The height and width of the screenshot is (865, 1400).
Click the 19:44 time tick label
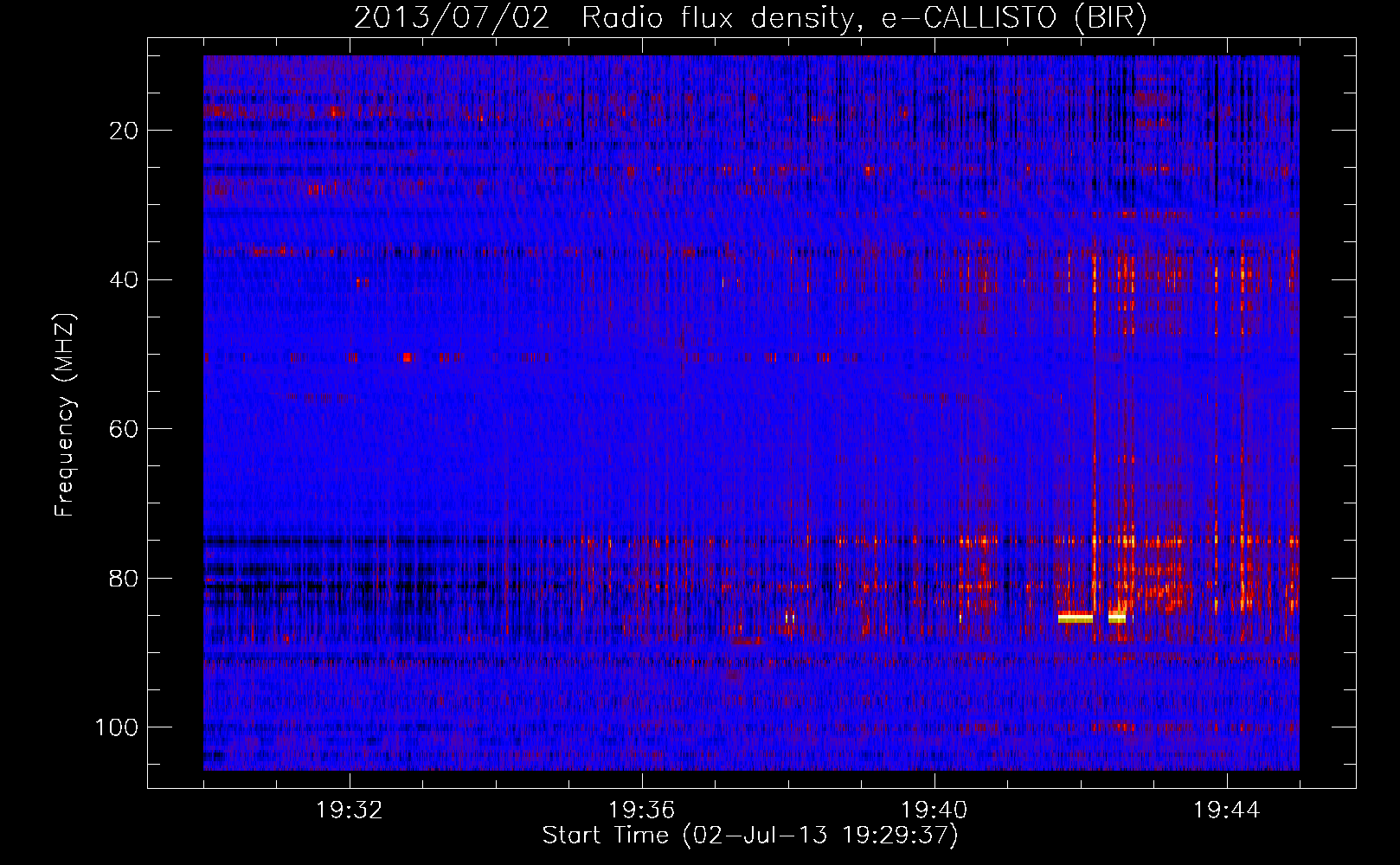click(1227, 811)
